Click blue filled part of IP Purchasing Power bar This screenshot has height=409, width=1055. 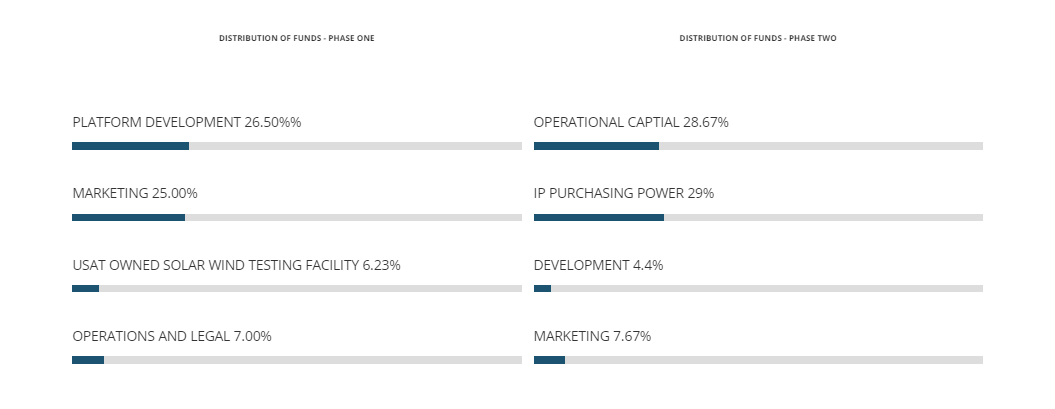click(598, 217)
